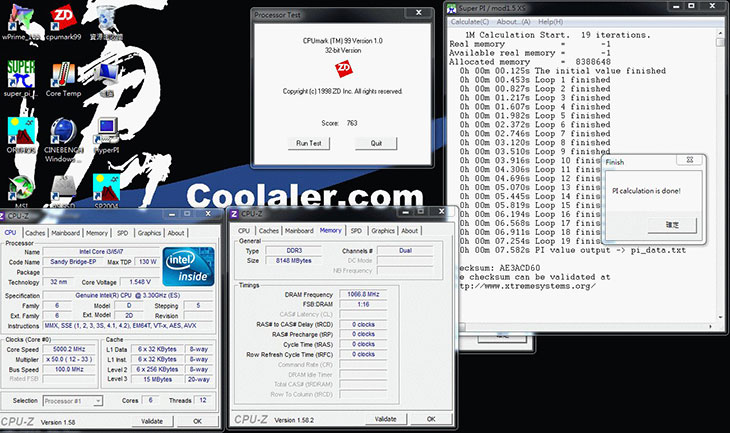This screenshot has height=433, width=730.
Task: Open the wPrime desktop shortcut
Action: click(x=21, y=21)
